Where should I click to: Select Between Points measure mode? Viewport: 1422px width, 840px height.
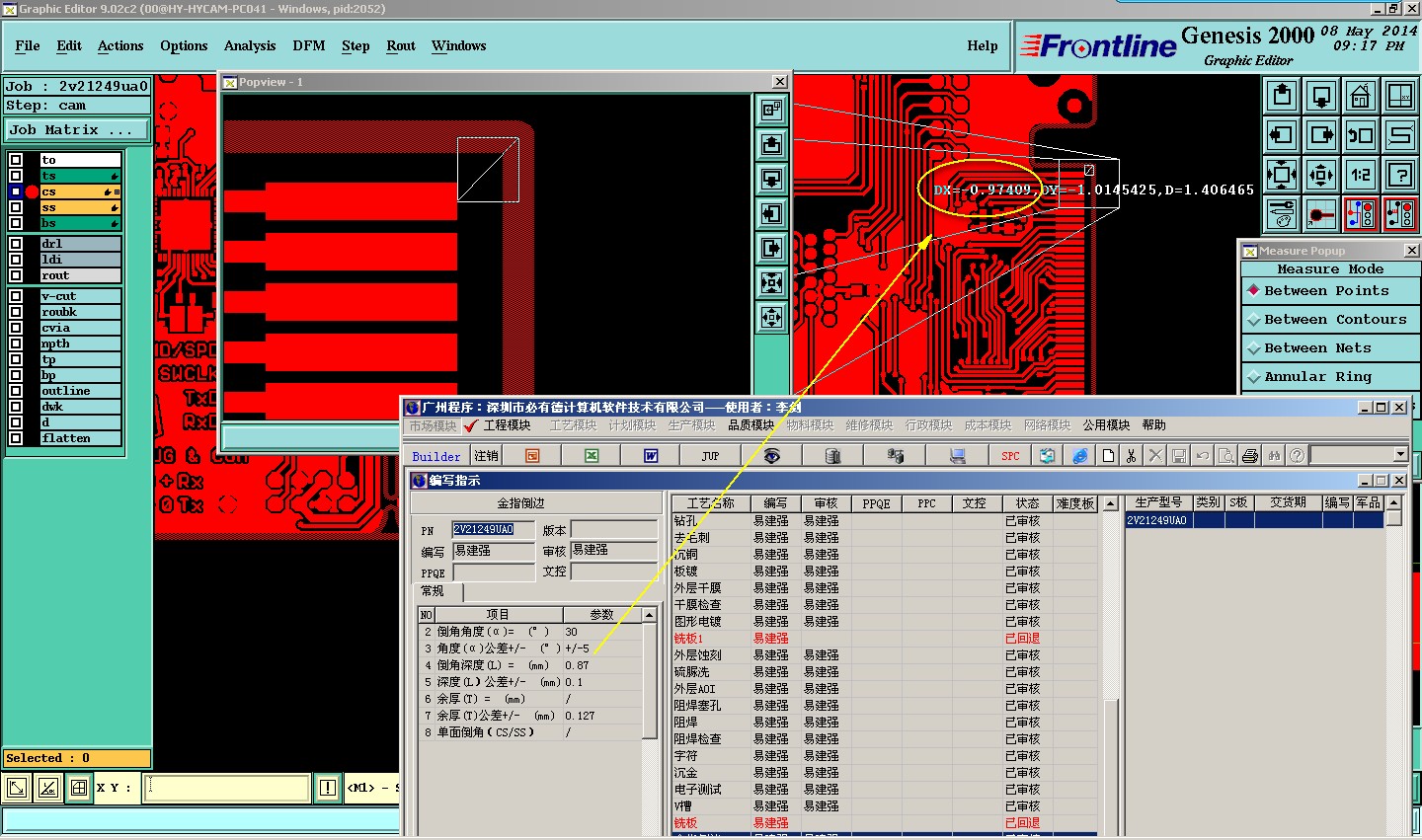click(x=1330, y=291)
